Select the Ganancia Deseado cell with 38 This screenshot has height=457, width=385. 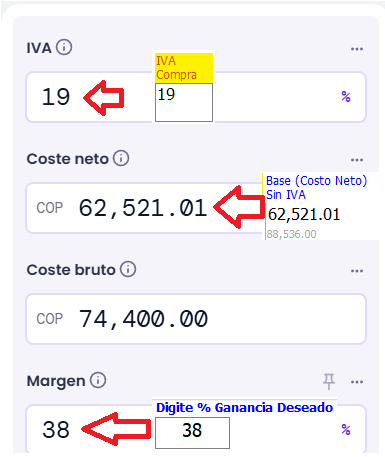tap(192, 433)
